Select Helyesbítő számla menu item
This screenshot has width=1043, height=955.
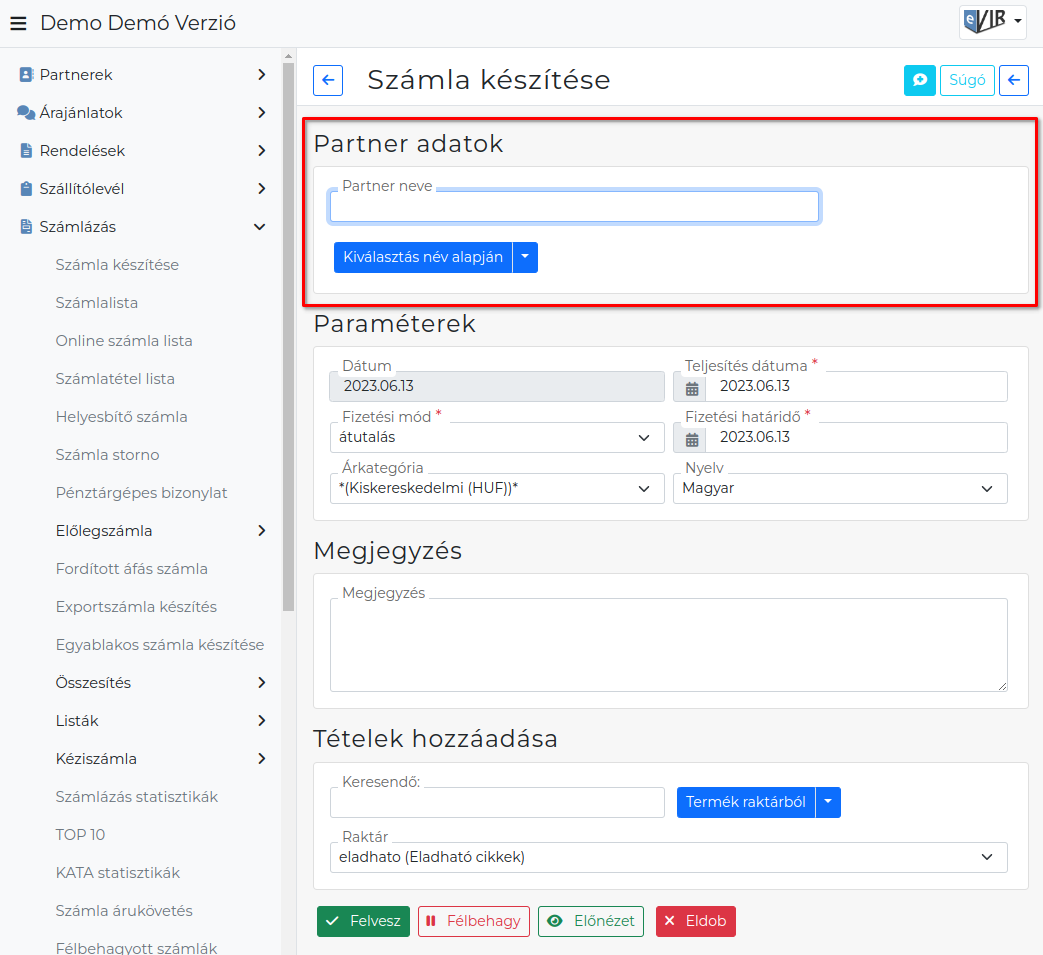pyautogui.click(x=121, y=417)
